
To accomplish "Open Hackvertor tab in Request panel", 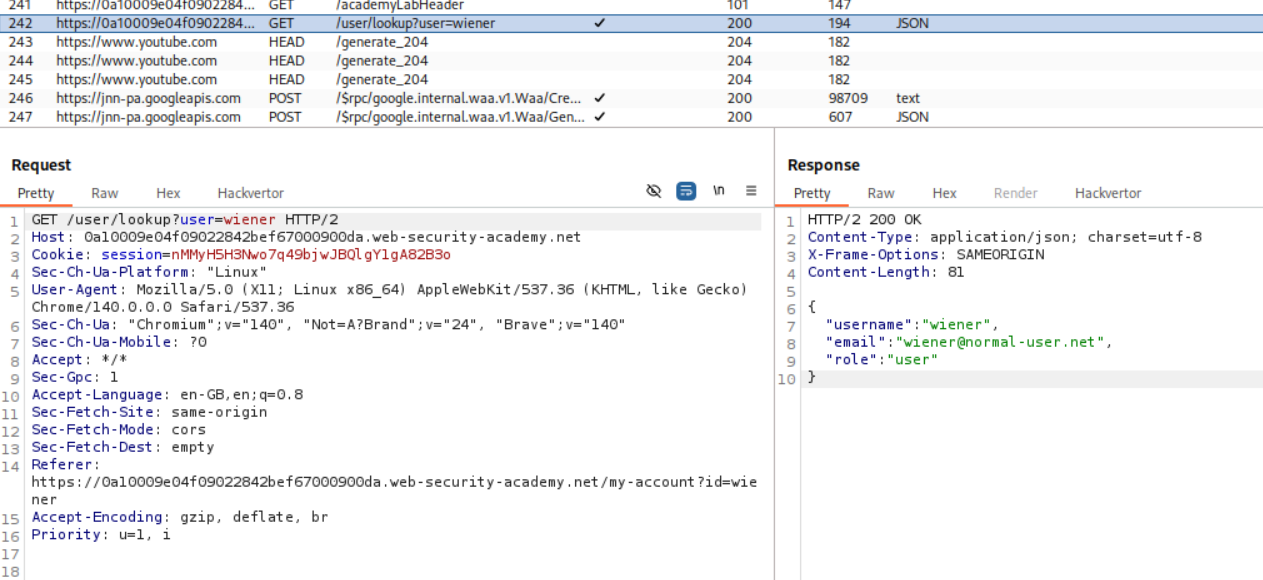I will click(x=250, y=193).
